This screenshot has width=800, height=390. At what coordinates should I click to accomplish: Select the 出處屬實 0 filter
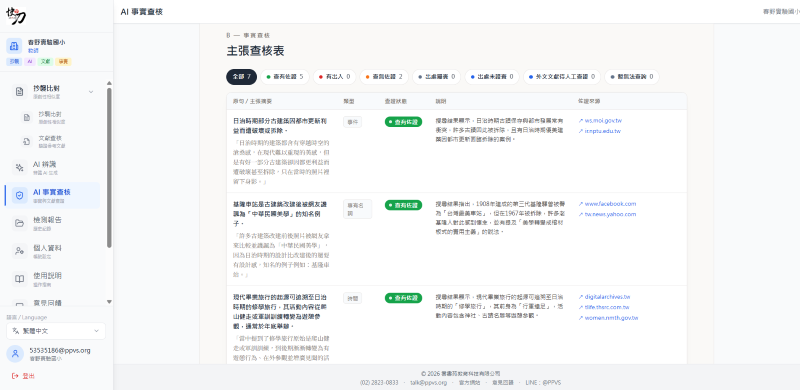click(436, 77)
